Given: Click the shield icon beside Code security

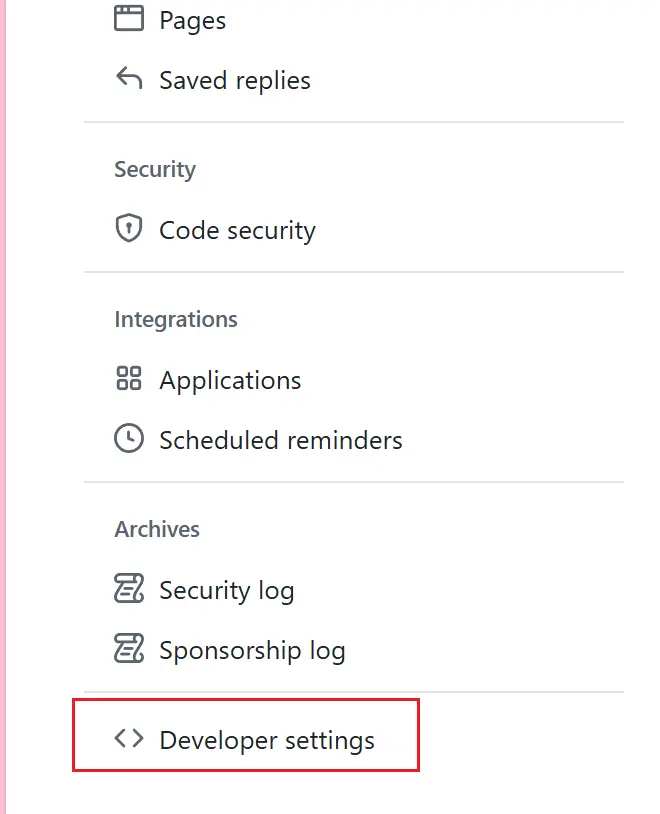Looking at the screenshot, I should (x=129, y=229).
